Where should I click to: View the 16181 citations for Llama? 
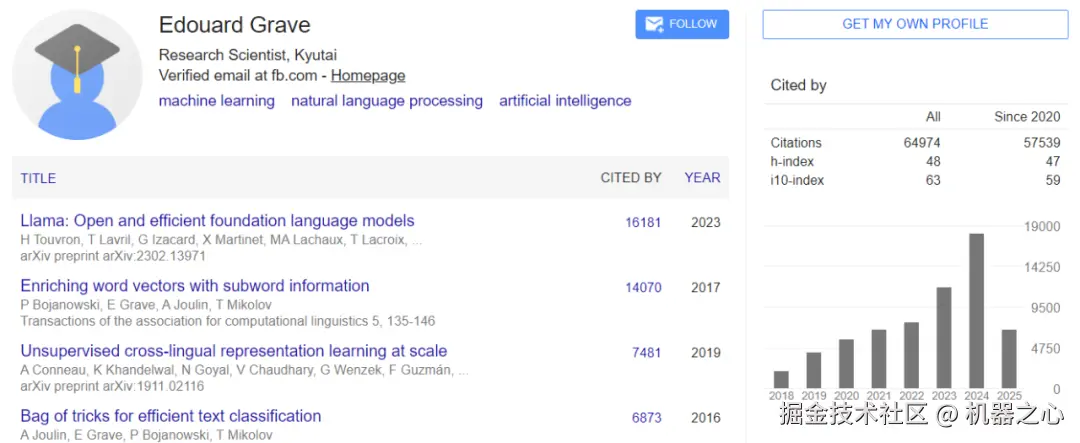point(643,222)
